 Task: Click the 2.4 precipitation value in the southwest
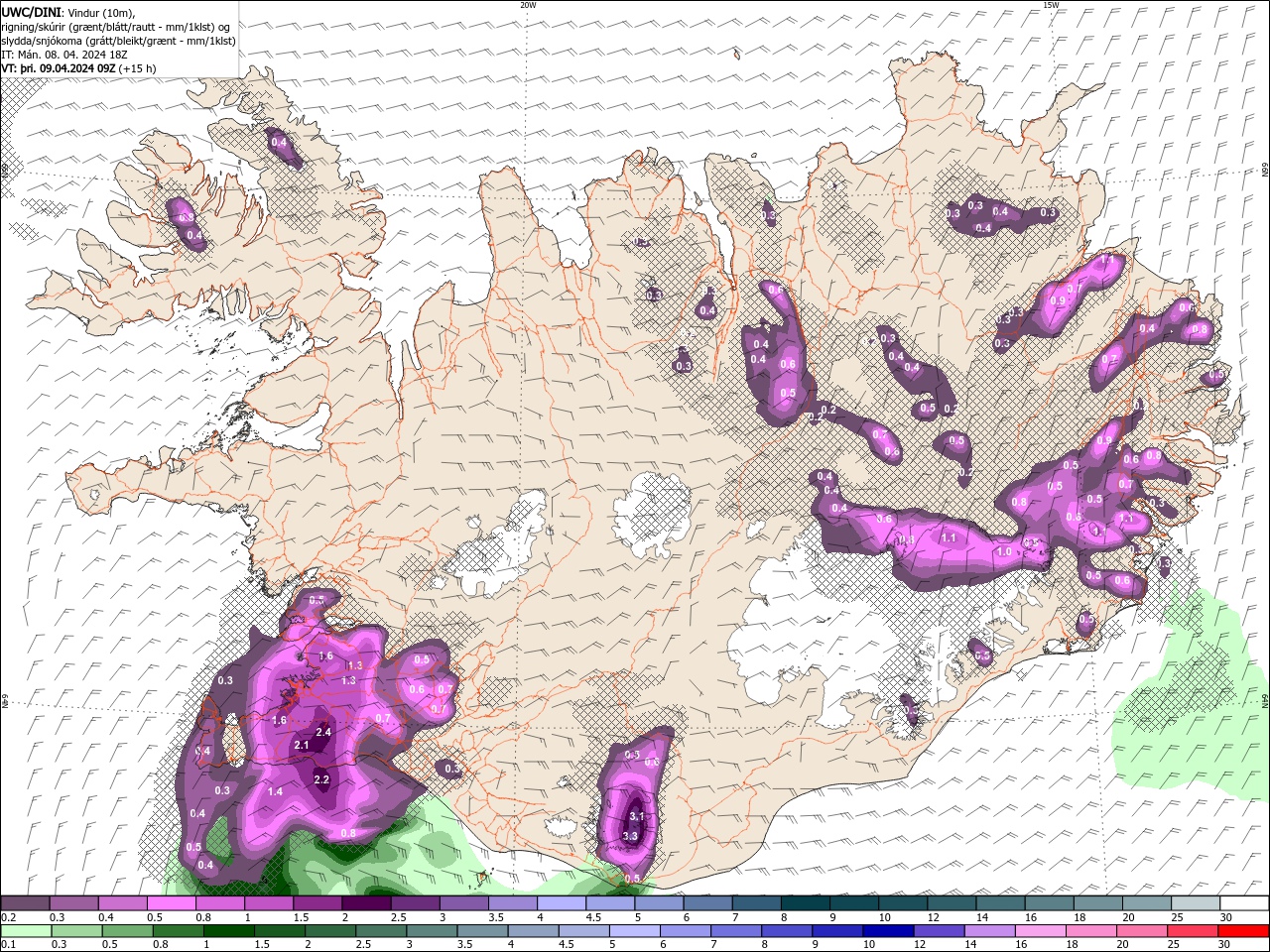coord(322,731)
